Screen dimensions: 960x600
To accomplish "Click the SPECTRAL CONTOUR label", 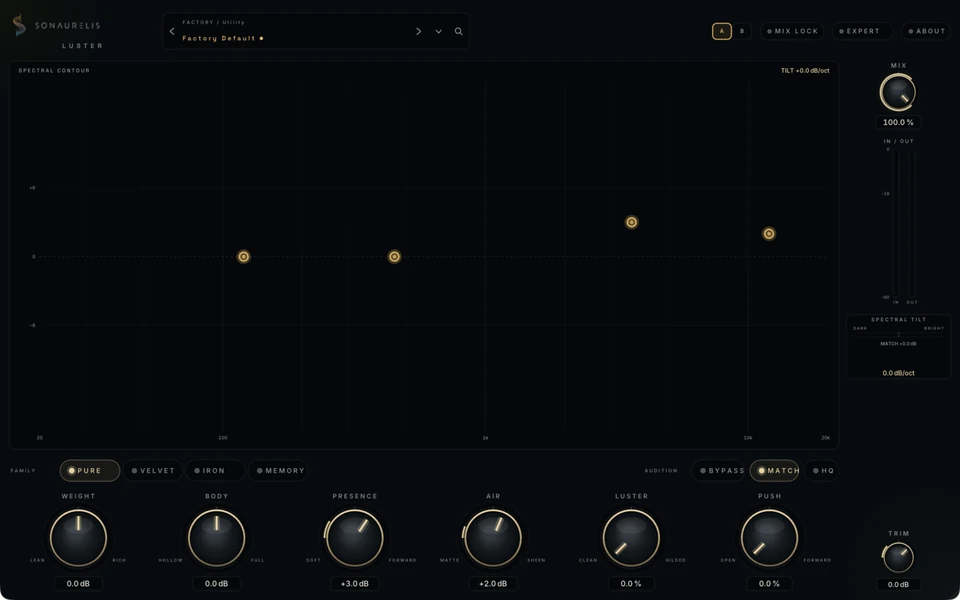I will [54, 70].
